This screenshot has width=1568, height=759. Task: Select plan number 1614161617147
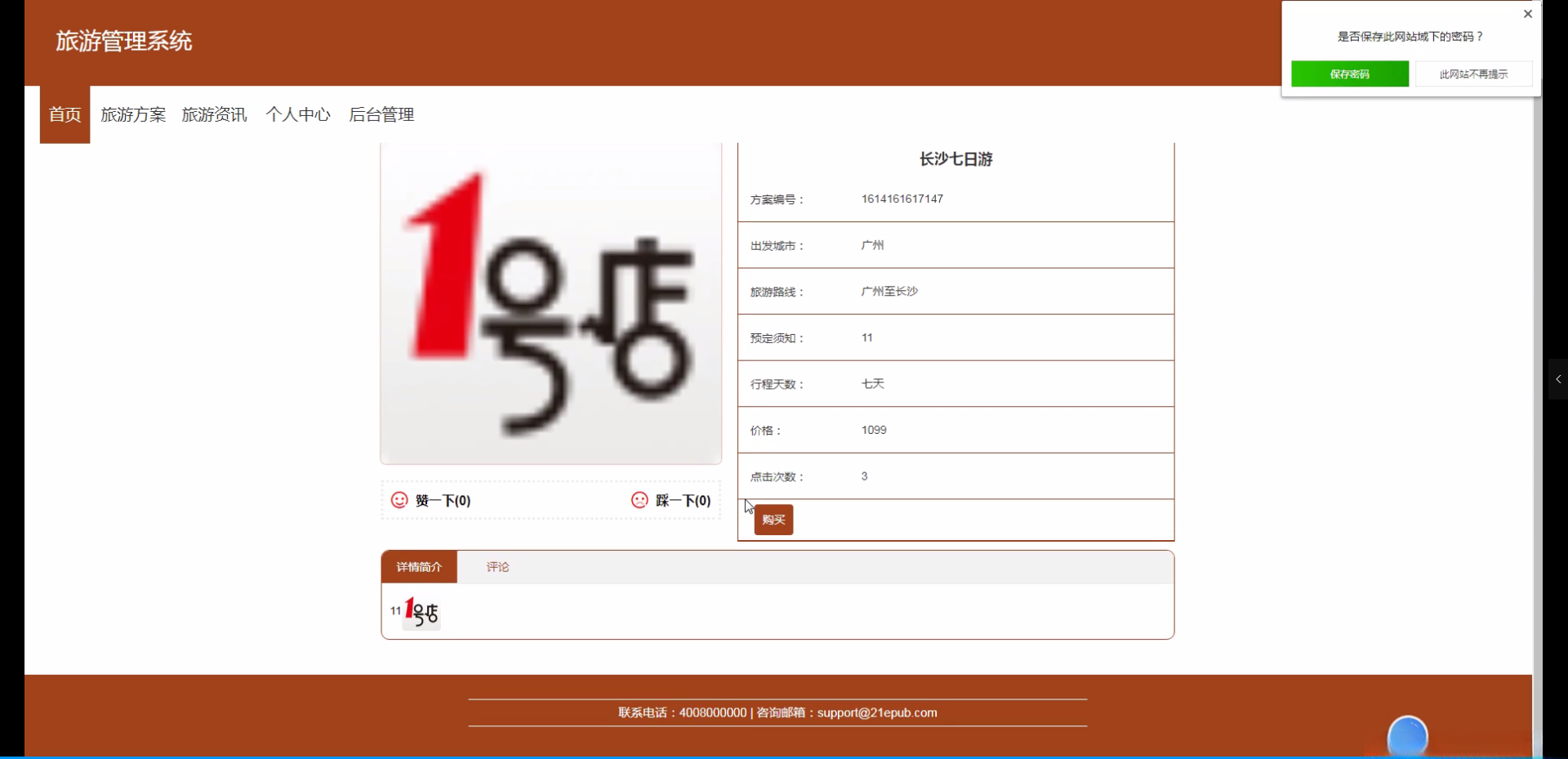coord(902,199)
